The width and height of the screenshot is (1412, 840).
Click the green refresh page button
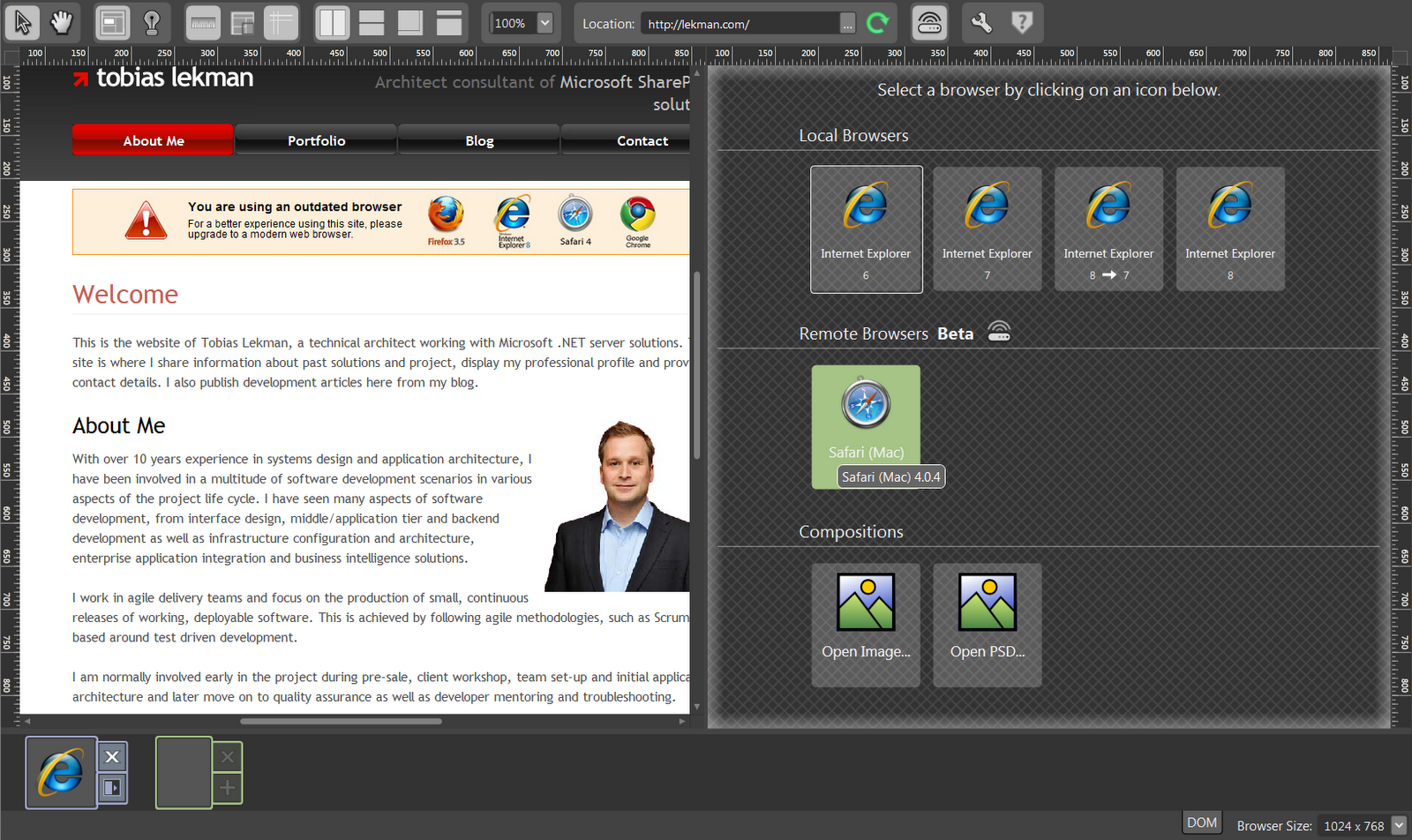coord(877,23)
